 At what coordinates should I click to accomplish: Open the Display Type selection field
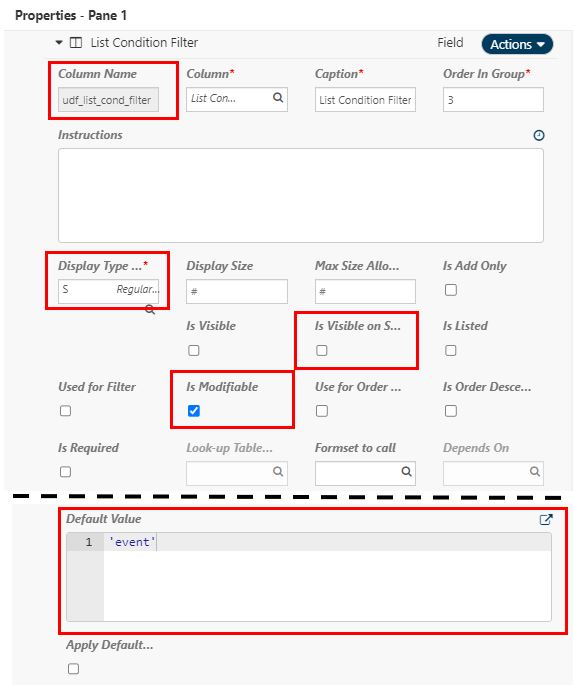[108, 291]
